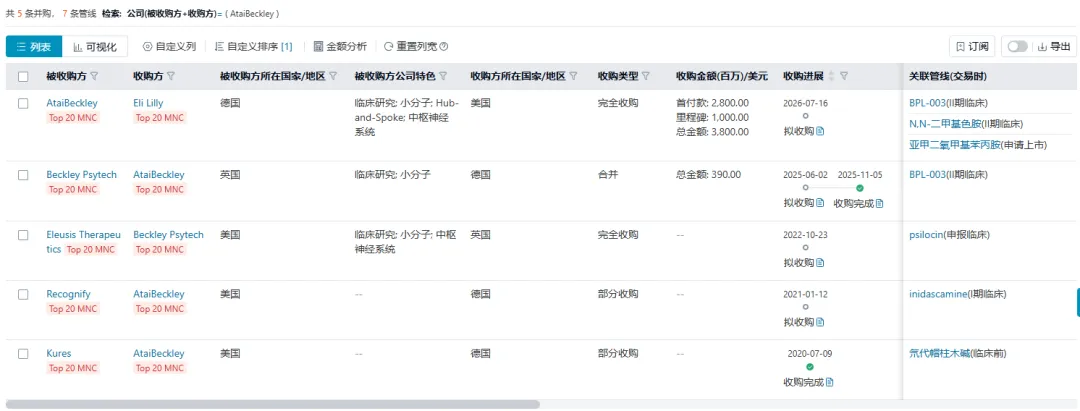The image size is (1080, 411).
Task: Click 合并 acquisition type cell
Action: pos(608,175)
